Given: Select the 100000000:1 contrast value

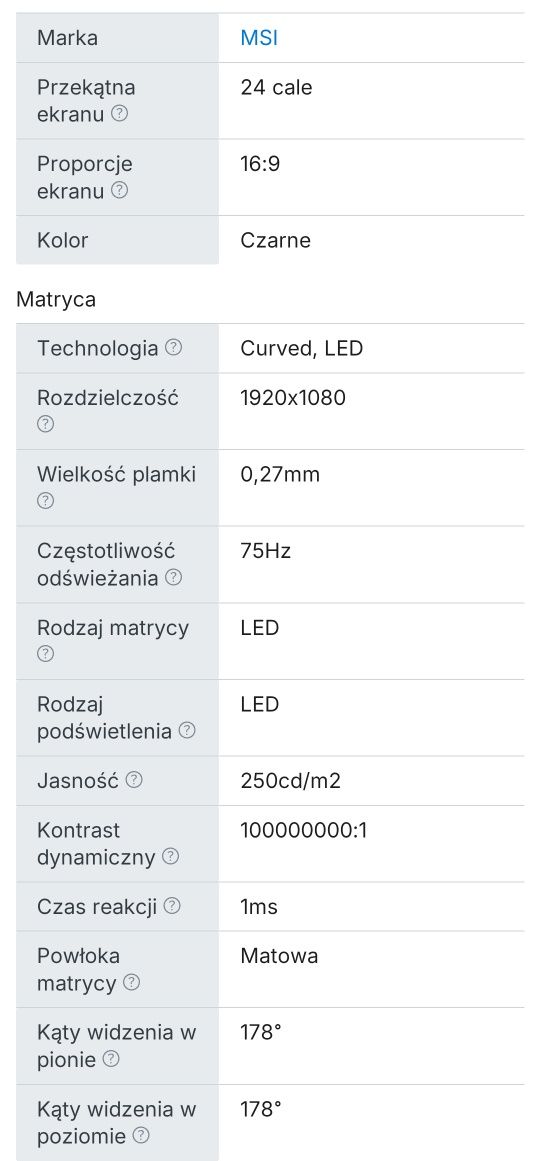Looking at the screenshot, I should click(304, 830).
